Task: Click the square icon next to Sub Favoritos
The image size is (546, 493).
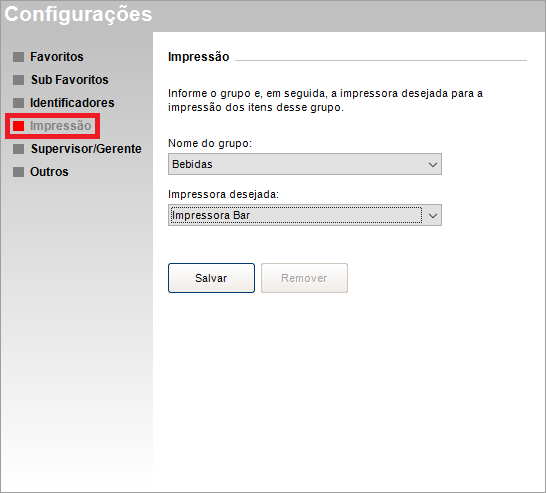Action: coord(18,80)
